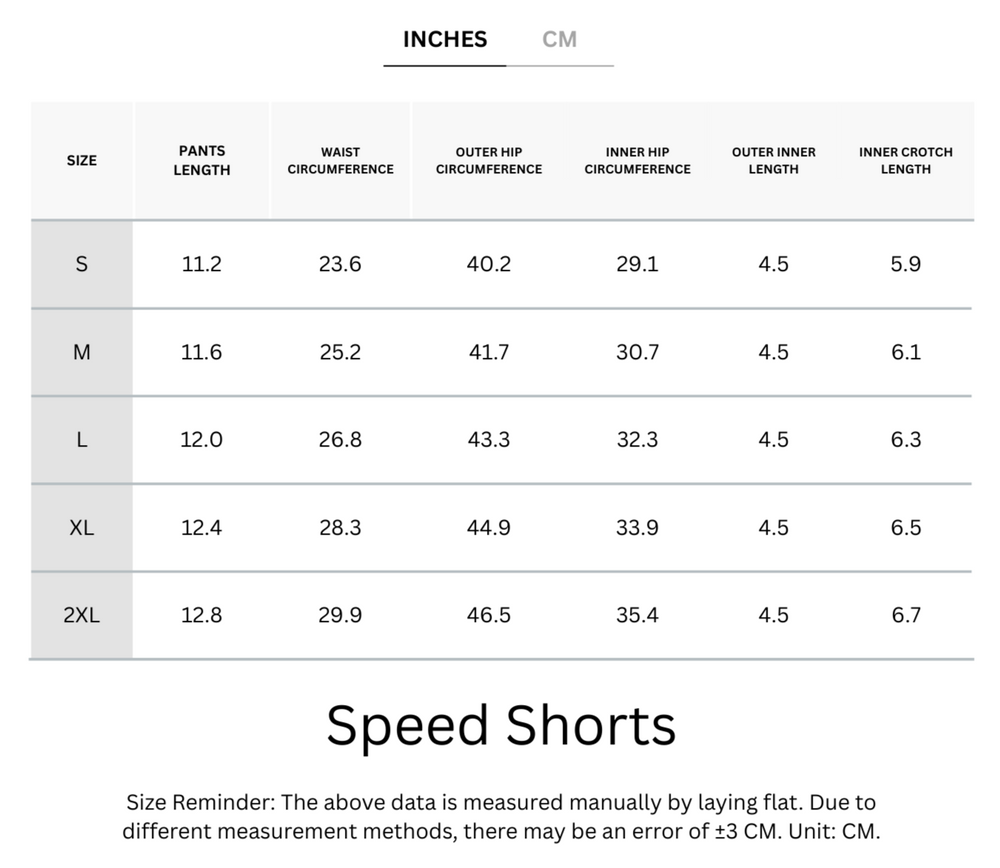The height and width of the screenshot is (868, 1000).
Task: Click the Speed Shorts title
Action: click(x=501, y=725)
